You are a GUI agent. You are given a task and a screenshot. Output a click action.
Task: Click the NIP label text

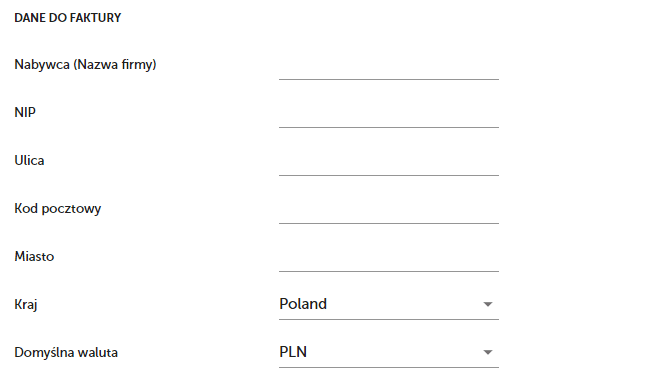25,112
